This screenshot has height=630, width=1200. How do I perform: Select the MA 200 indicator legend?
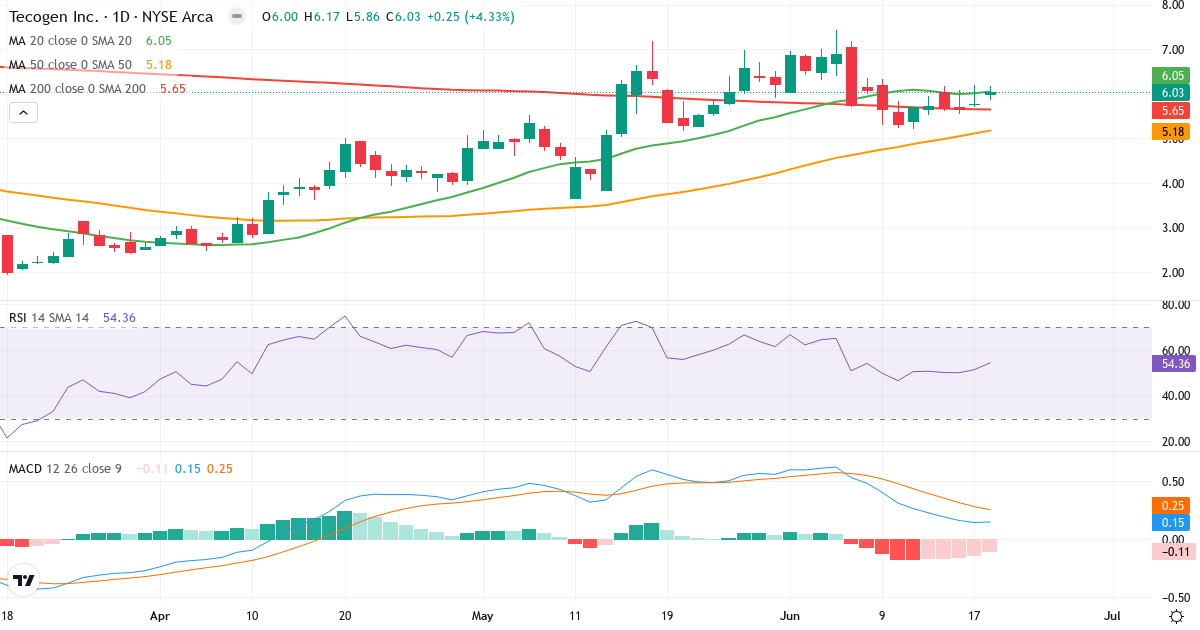(77, 89)
